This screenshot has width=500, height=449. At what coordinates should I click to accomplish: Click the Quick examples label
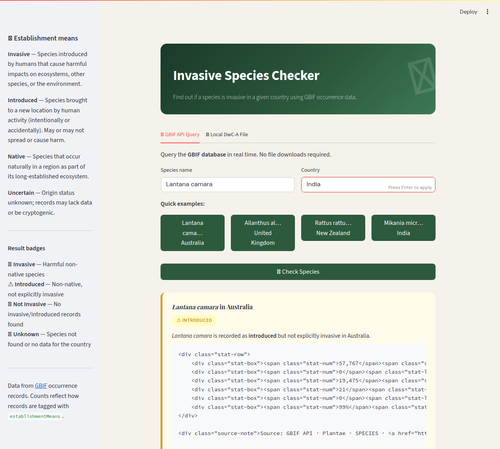[182, 204]
